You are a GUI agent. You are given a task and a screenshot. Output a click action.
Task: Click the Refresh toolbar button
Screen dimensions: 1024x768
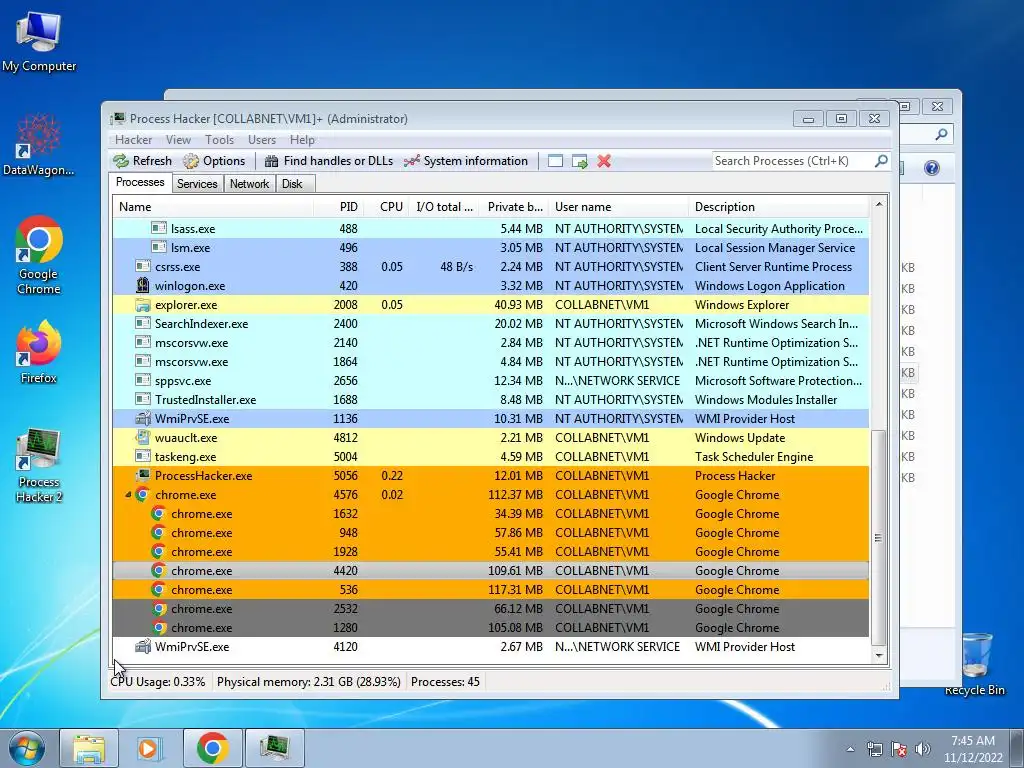click(142, 161)
